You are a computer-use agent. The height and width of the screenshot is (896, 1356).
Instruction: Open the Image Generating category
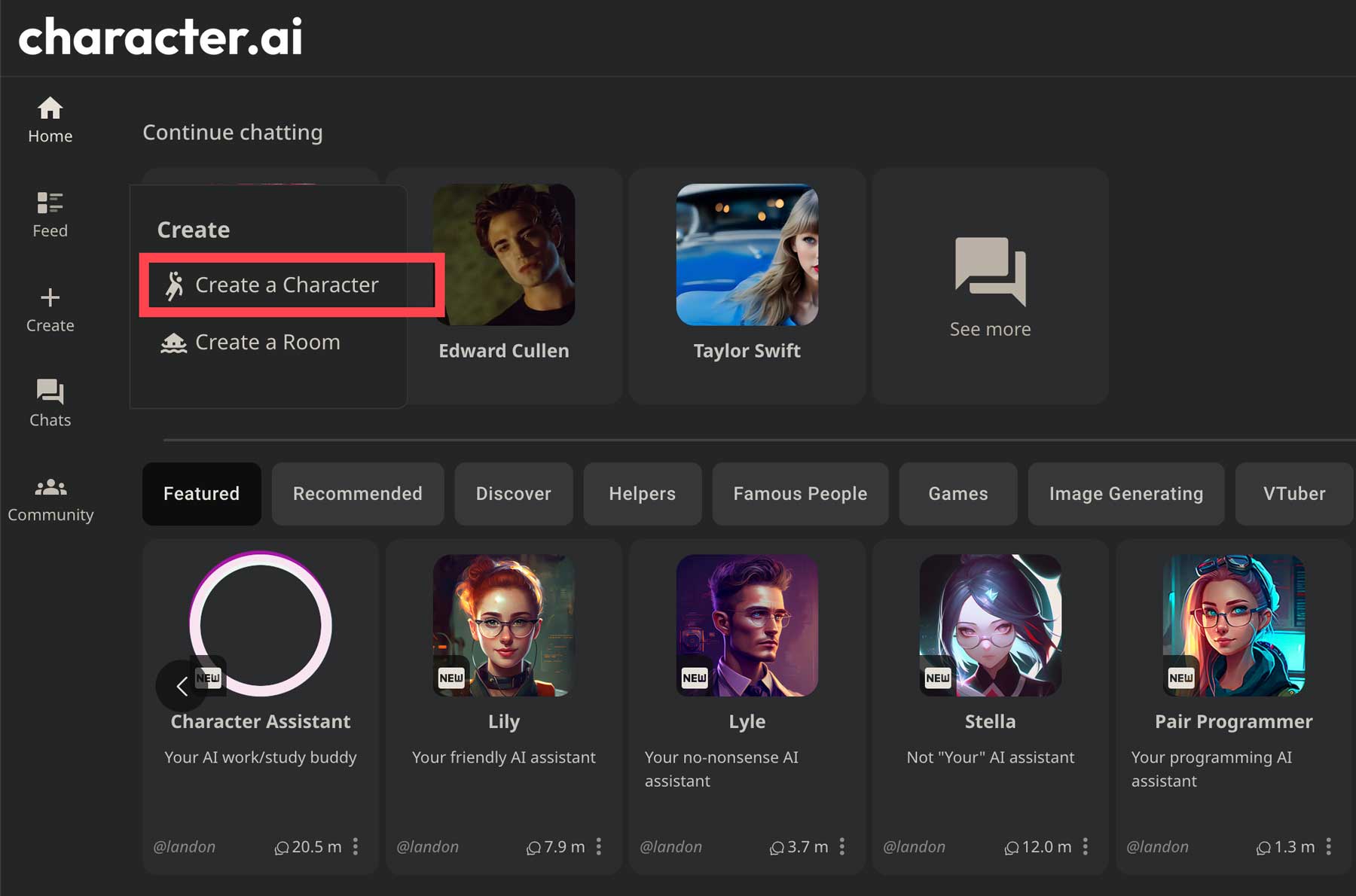1125,494
